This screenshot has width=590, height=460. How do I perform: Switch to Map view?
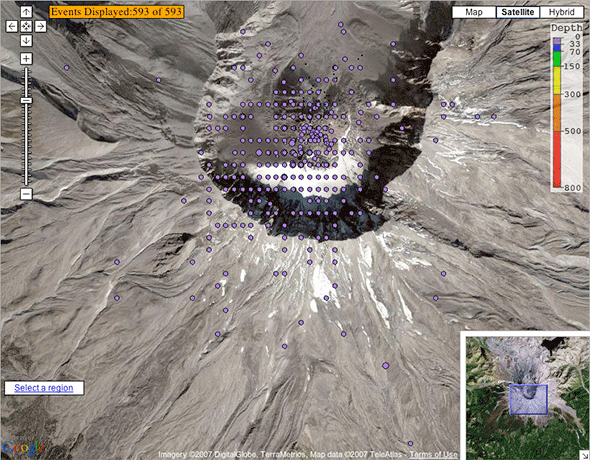pyautogui.click(x=474, y=12)
